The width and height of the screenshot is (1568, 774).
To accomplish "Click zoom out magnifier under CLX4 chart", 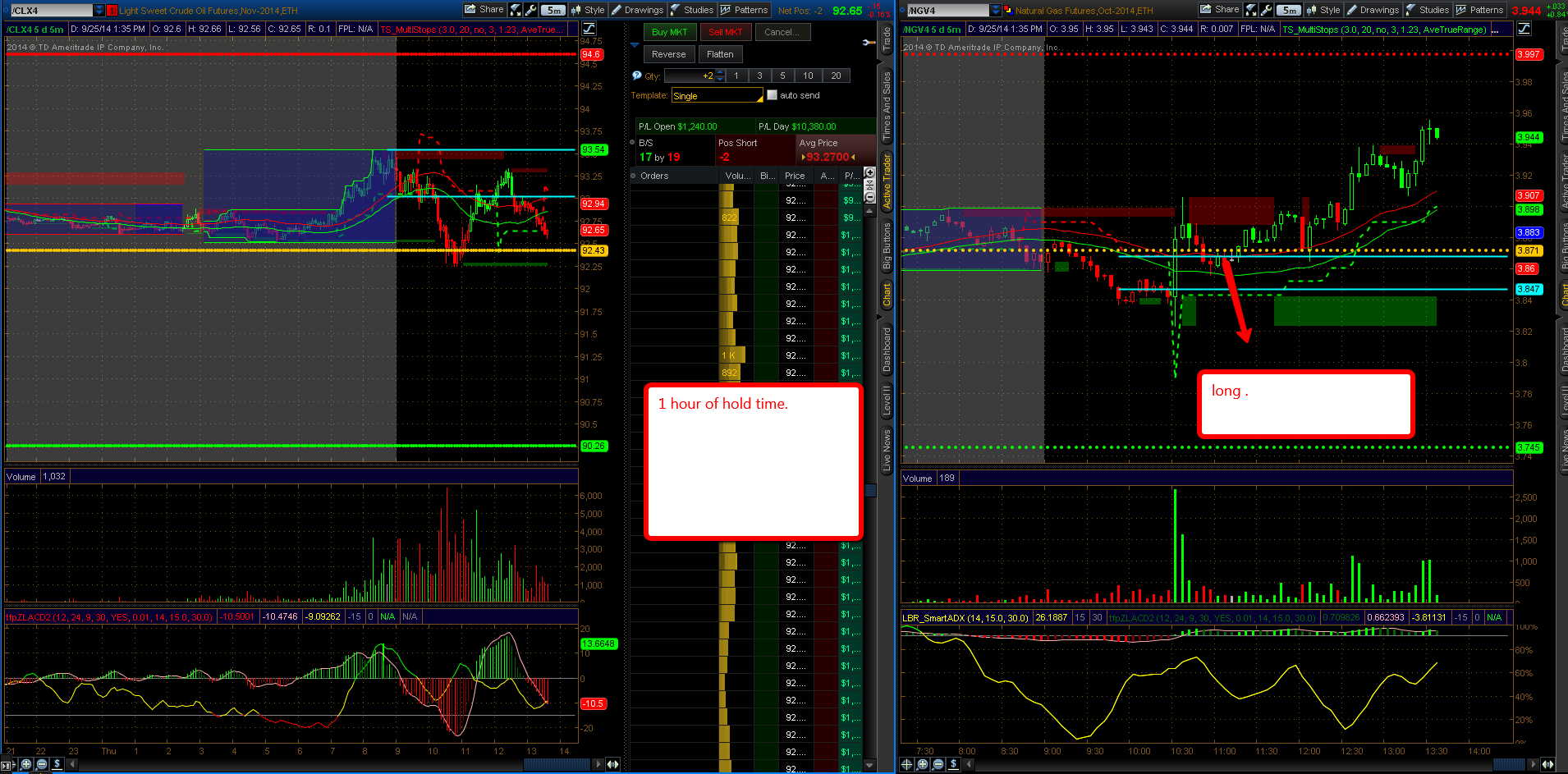I will [42, 764].
